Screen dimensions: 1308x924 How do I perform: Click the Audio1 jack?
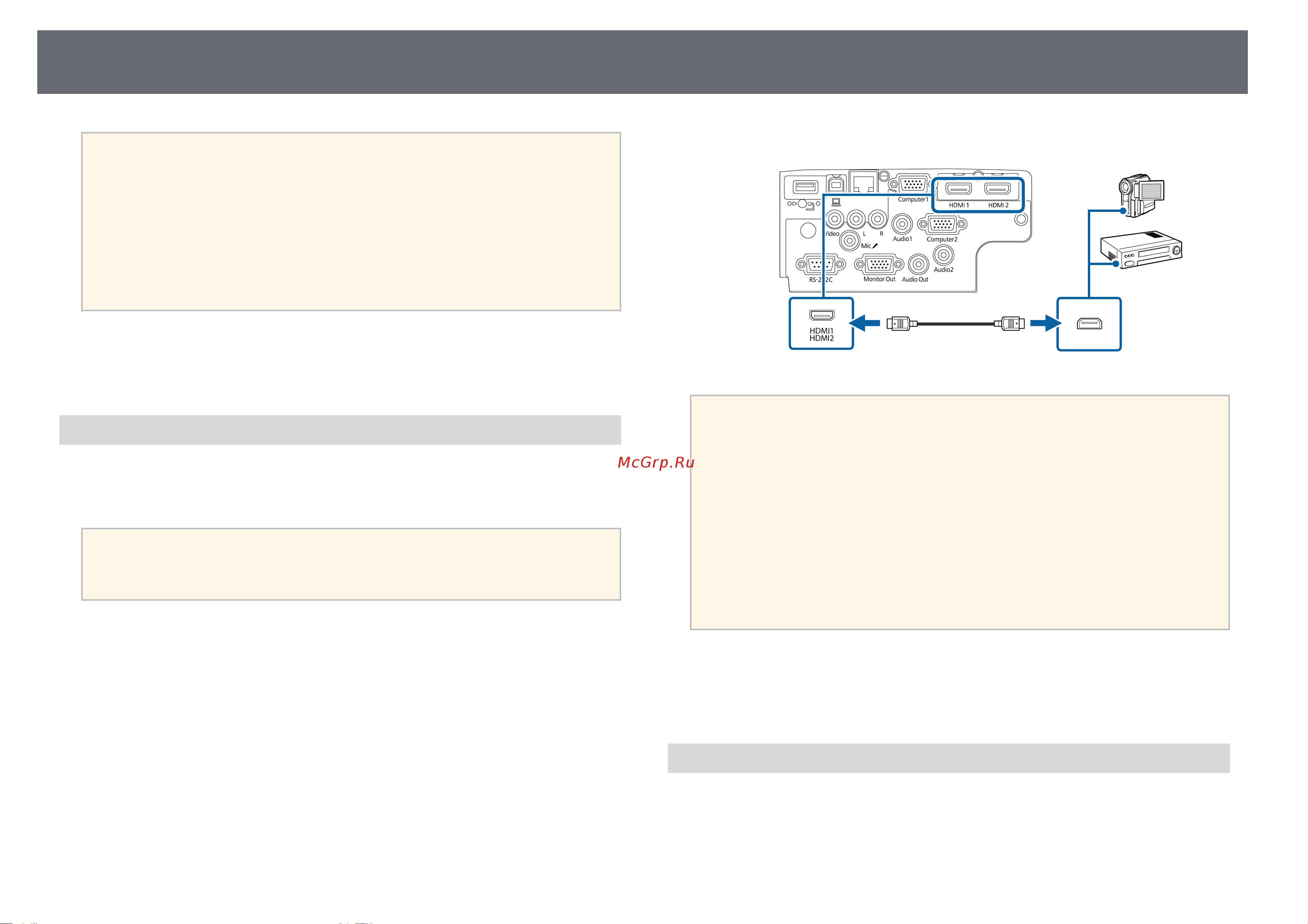click(902, 224)
